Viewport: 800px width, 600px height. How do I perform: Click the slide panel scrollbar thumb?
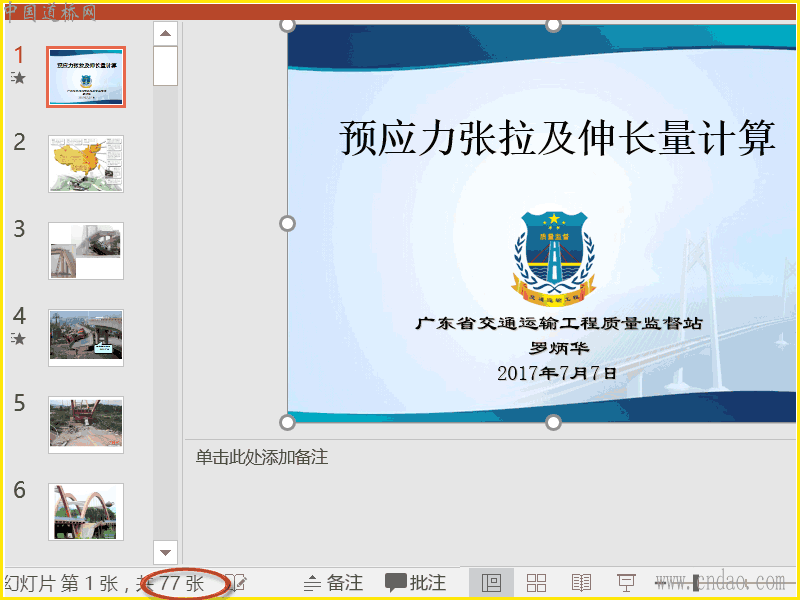[165, 66]
